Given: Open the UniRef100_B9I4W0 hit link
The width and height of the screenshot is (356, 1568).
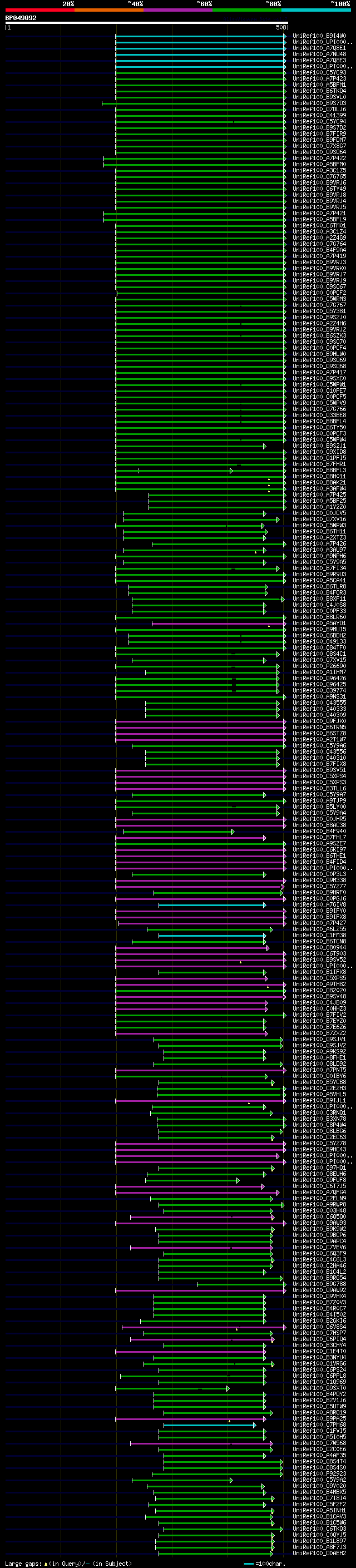Looking at the screenshot, I should click(319, 36).
